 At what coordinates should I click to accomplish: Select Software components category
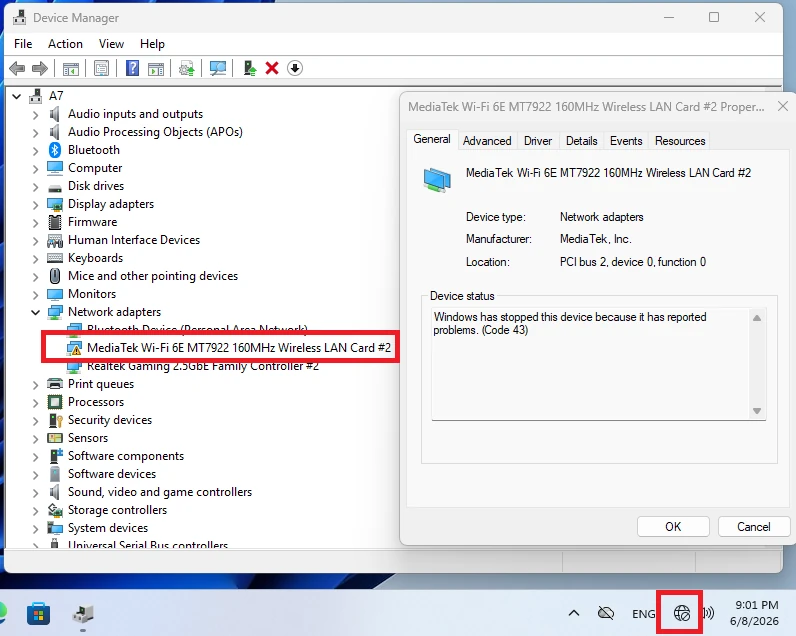coord(126,456)
